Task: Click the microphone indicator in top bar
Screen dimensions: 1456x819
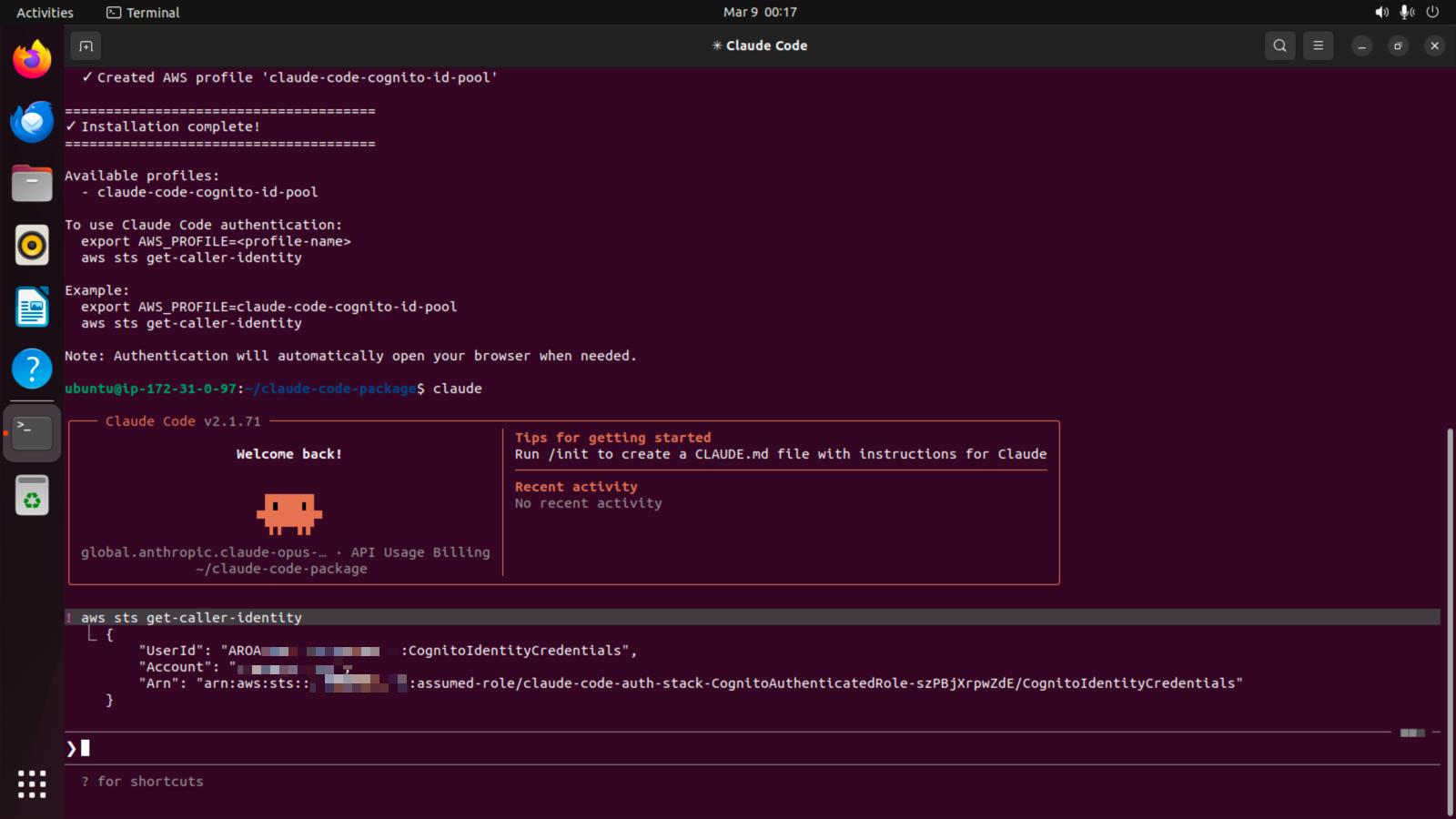Action: (1407, 13)
